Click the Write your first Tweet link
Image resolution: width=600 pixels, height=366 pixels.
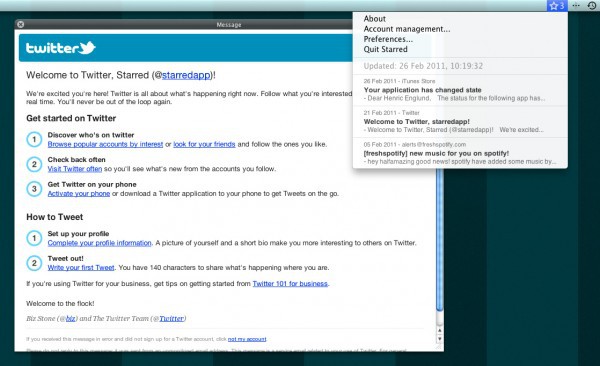tap(81, 268)
